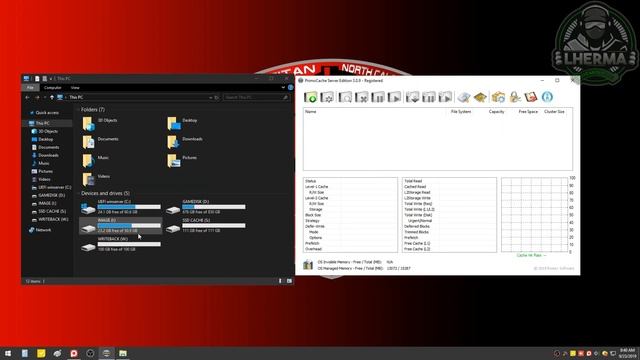Select the SSD CACHE (S:) drive tile
The width and height of the screenshot is (640, 360).
206,225
